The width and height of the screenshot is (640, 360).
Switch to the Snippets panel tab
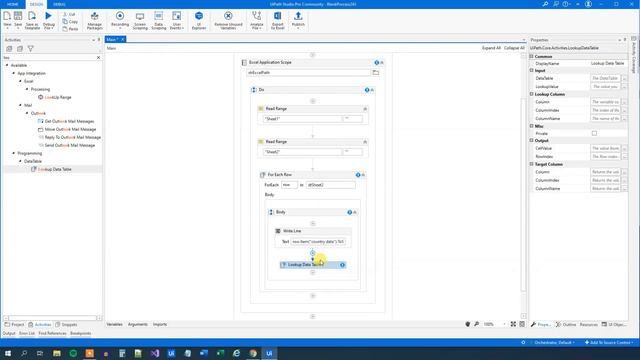[x=66, y=325]
